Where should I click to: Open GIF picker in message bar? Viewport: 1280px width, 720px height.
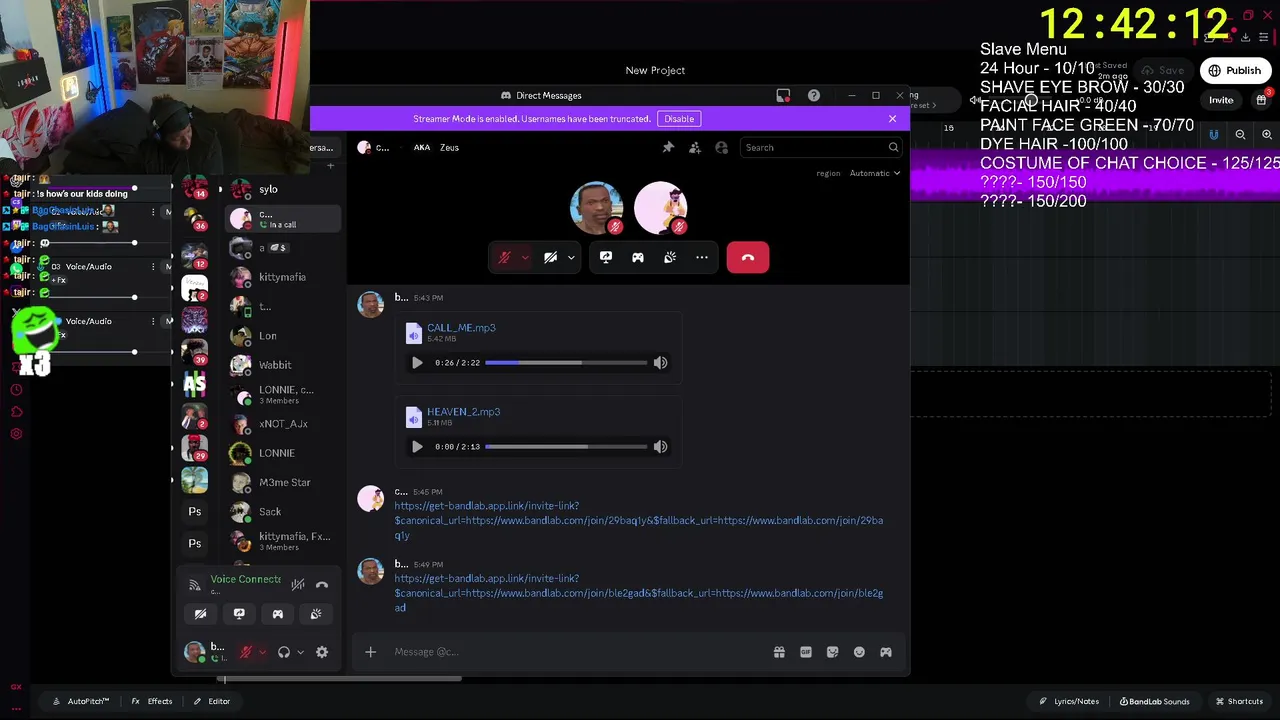806,652
